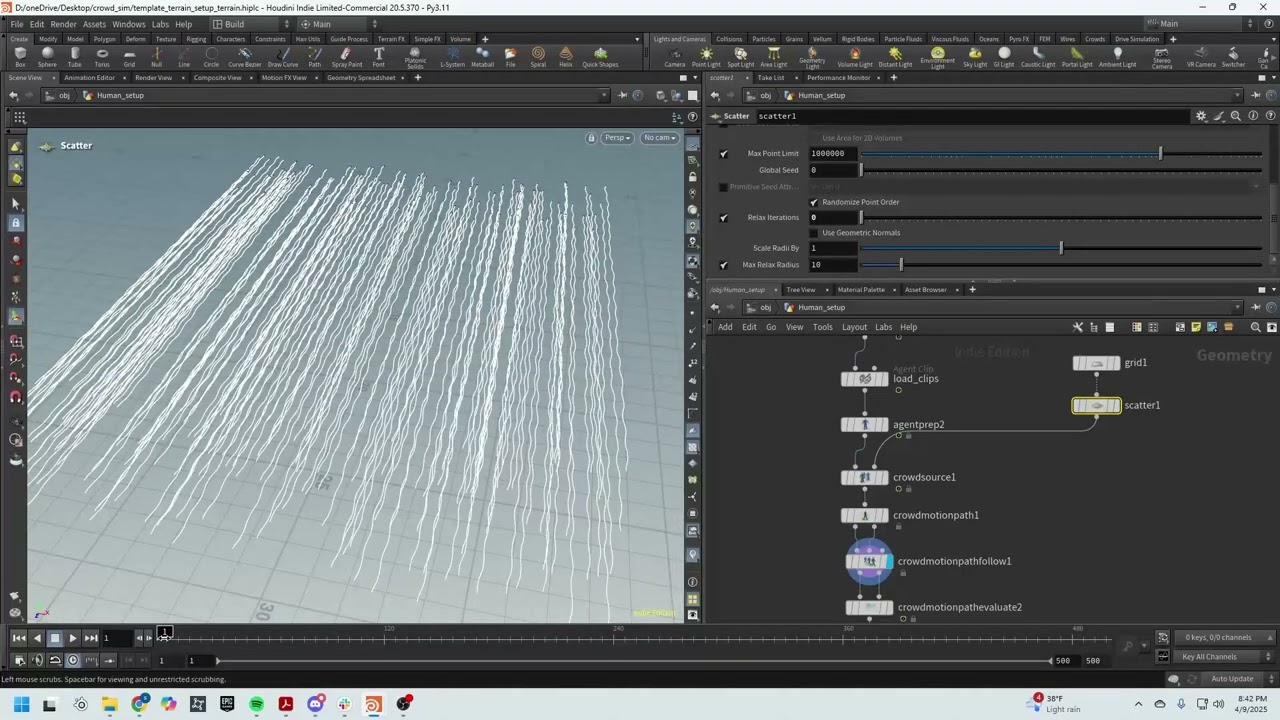The image size is (1280, 720).
Task: Select the Spray Paint shelf tool
Action: click(347, 57)
